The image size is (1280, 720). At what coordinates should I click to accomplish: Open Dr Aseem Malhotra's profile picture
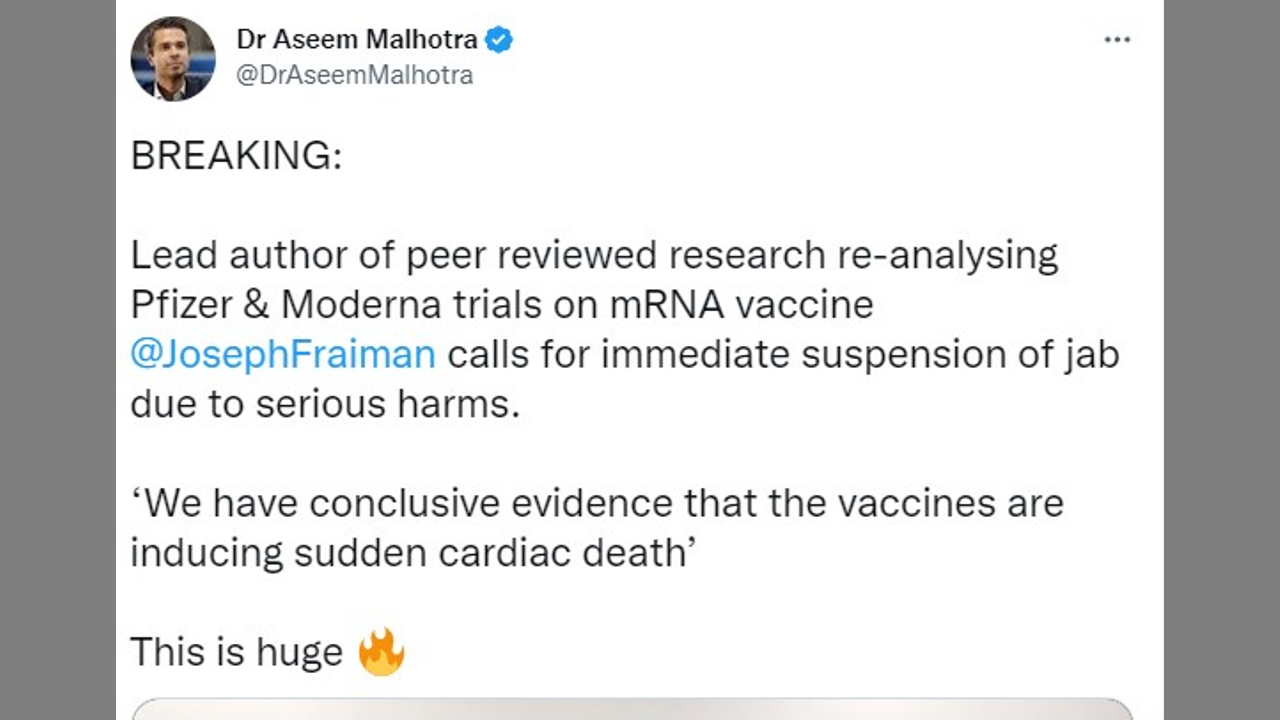[x=173, y=58]
